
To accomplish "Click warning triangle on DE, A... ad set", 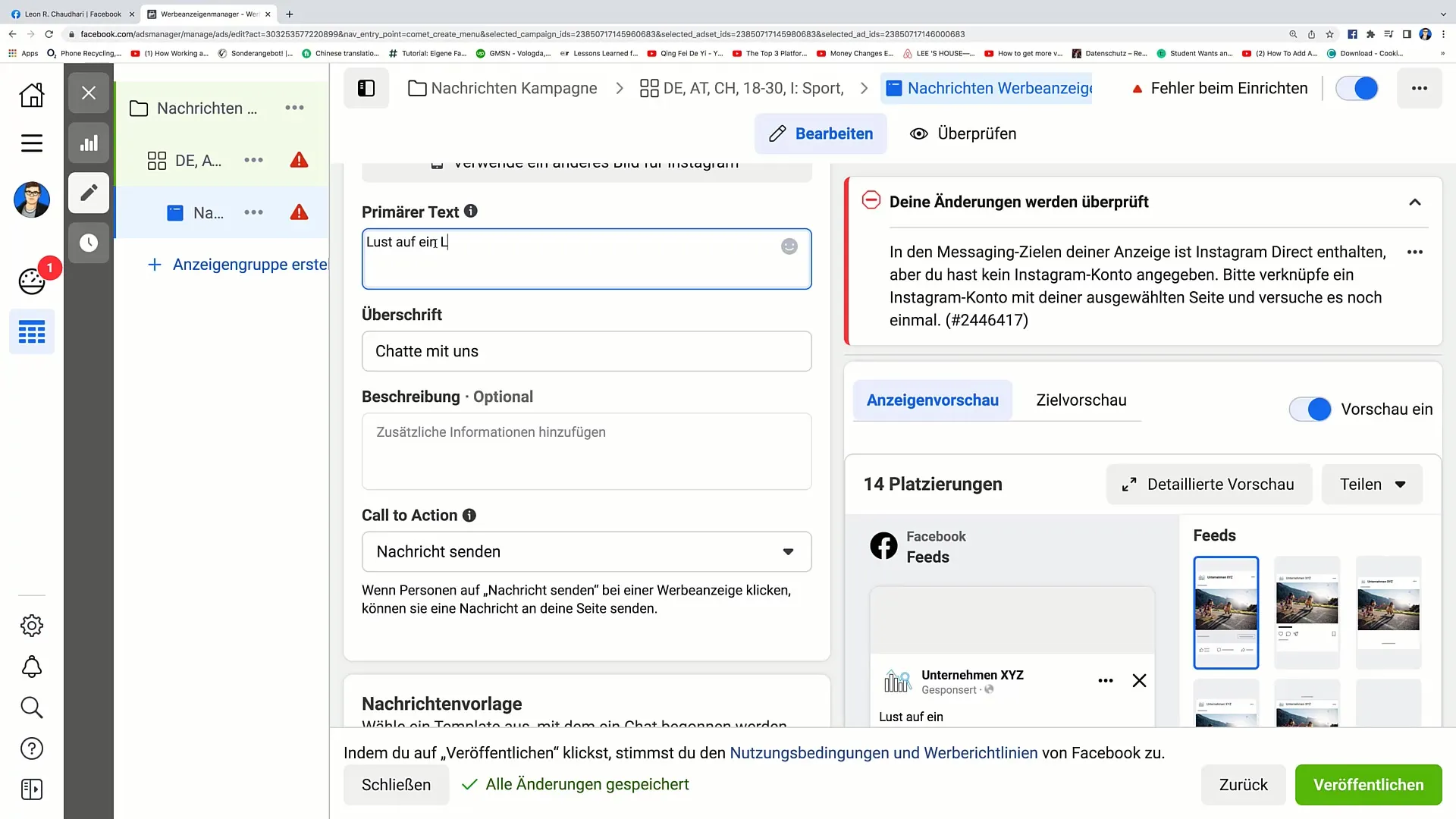I will [x=300, y=160].
